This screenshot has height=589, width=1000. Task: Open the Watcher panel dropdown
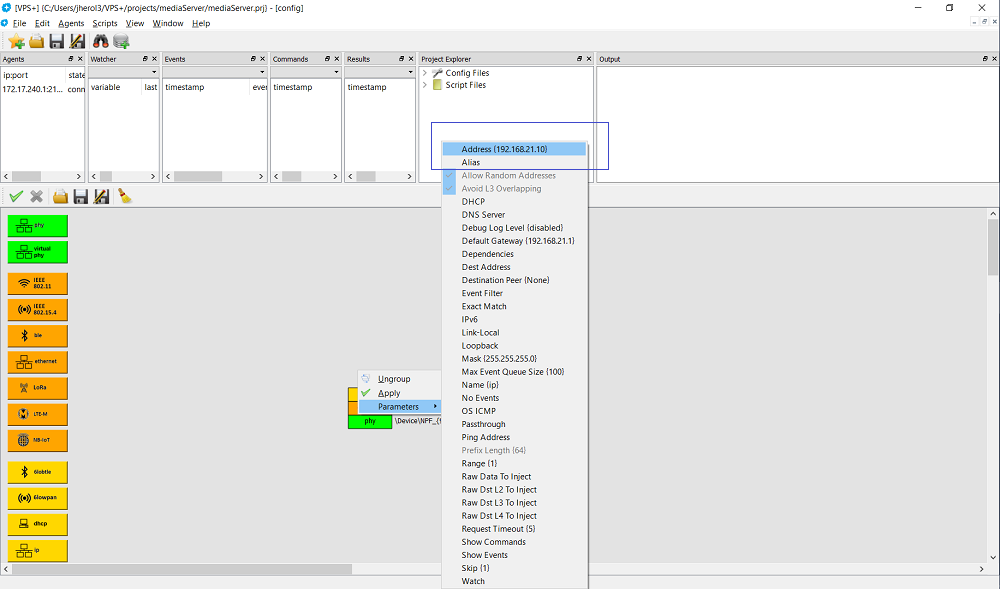pyautogui.click(x=153, y=72)
